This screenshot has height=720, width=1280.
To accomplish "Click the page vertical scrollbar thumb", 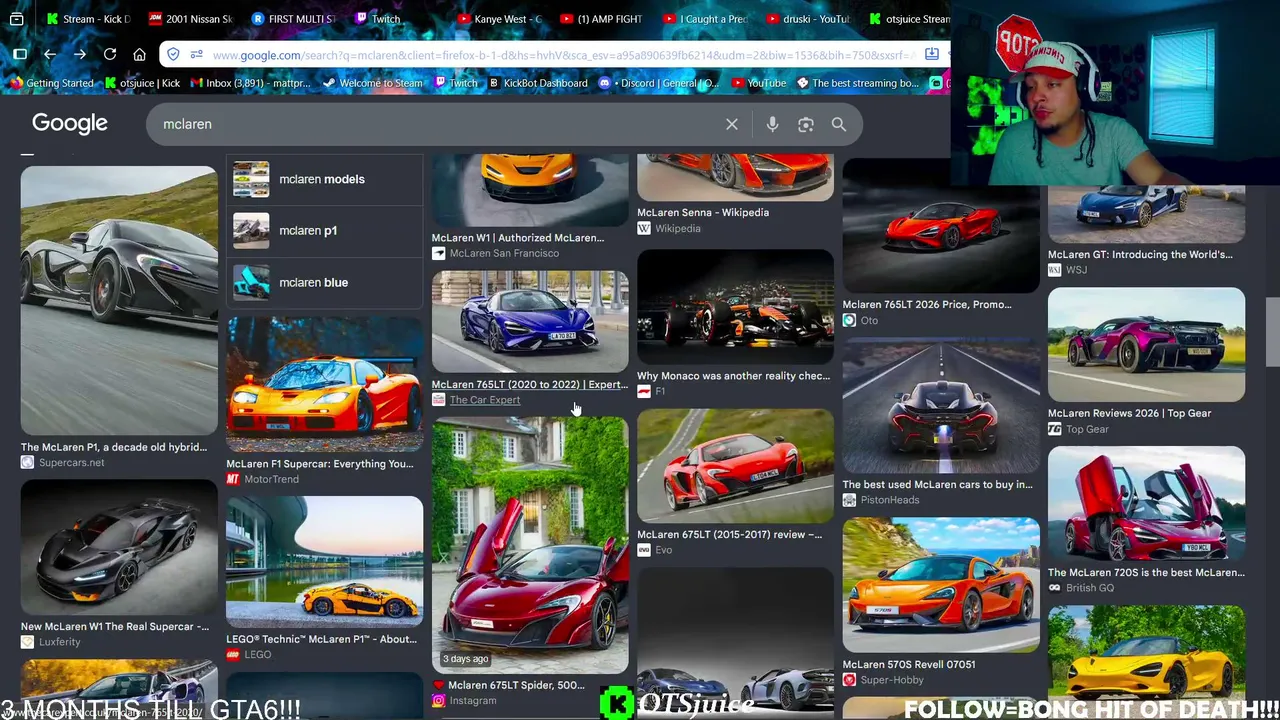I will click(1272, 333).
